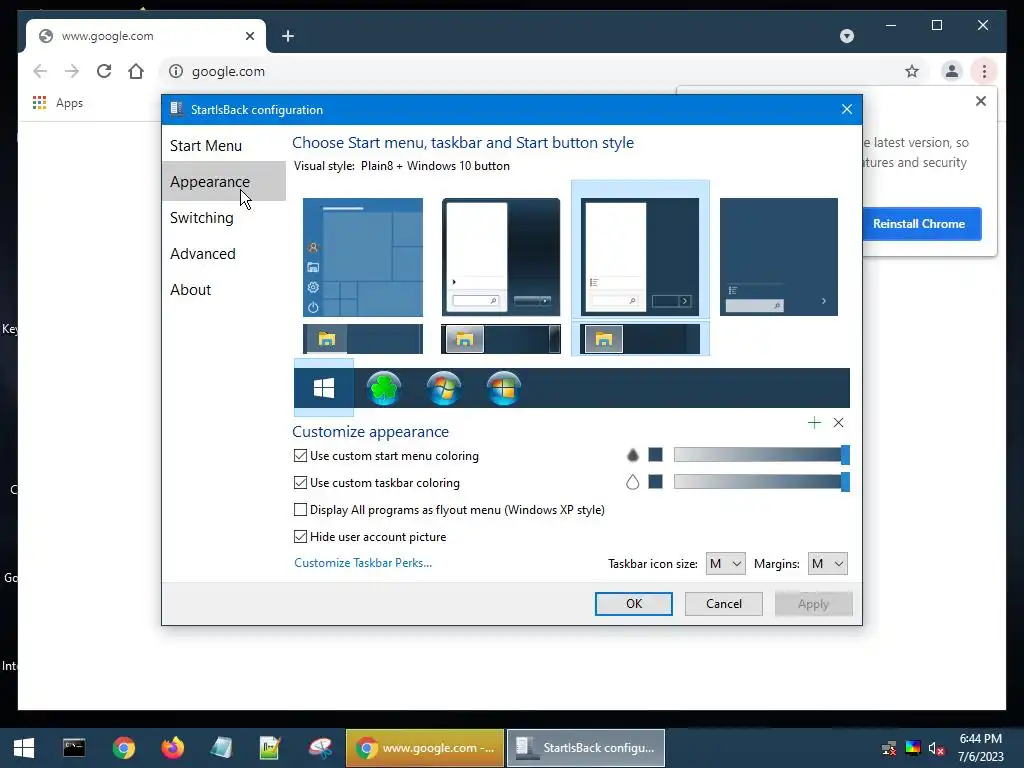Open the Margins dropdown
Viewport: 1024px width, 768px height.
(827, 564)
